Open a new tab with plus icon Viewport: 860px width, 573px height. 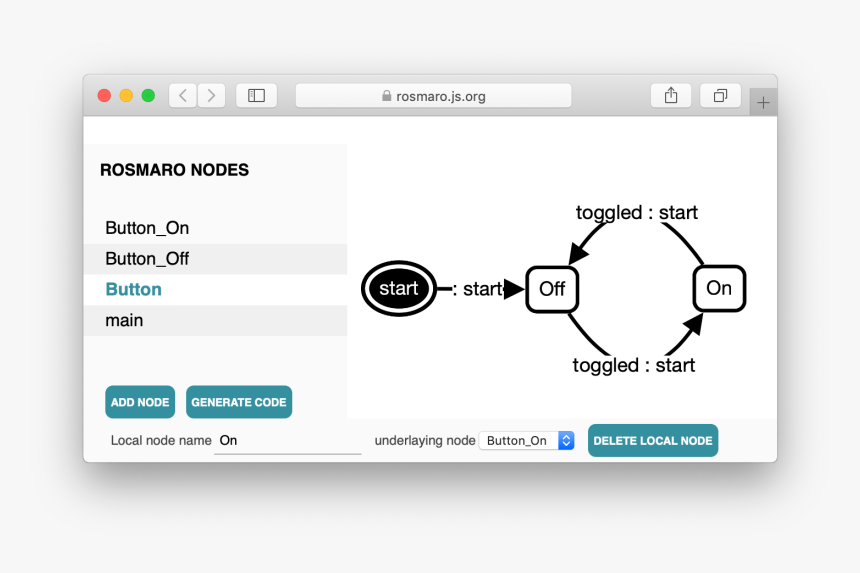point(763,102)
